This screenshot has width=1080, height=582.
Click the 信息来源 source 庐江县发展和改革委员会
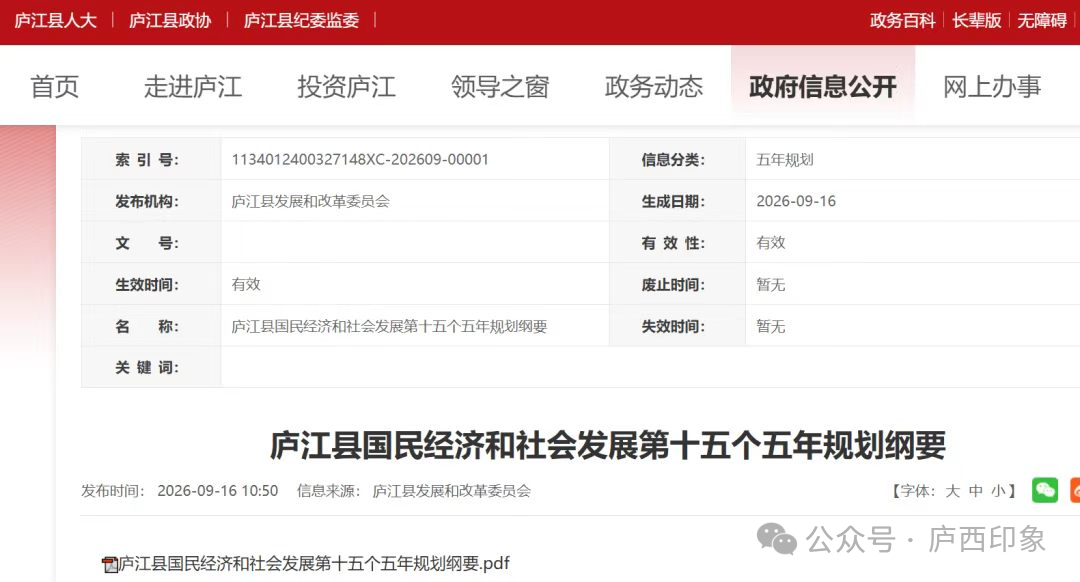point(452,491)
